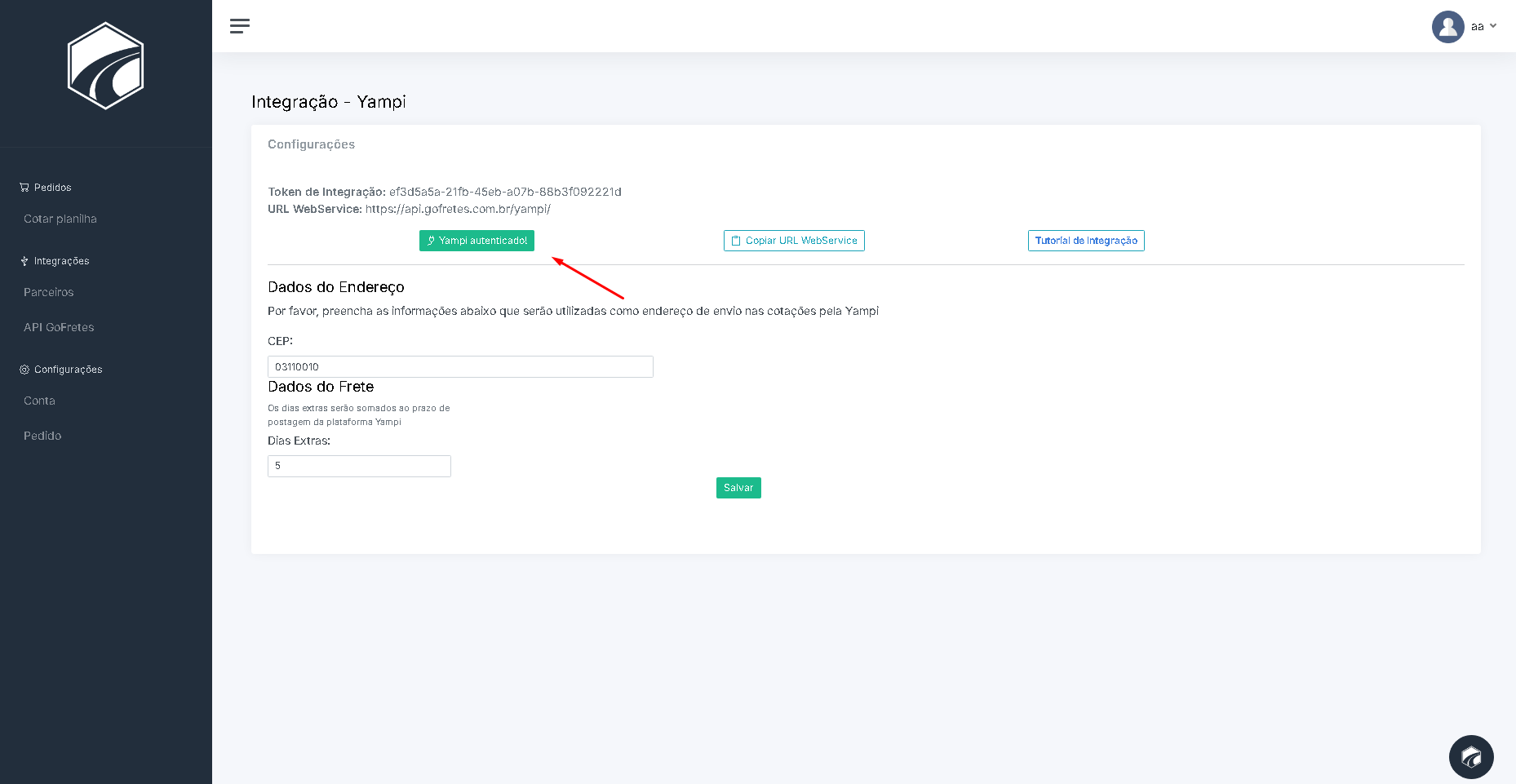Open the floating GoFretes chat widget
This screenshot has height=784, width=1516.
click(x=1471, y=757)
